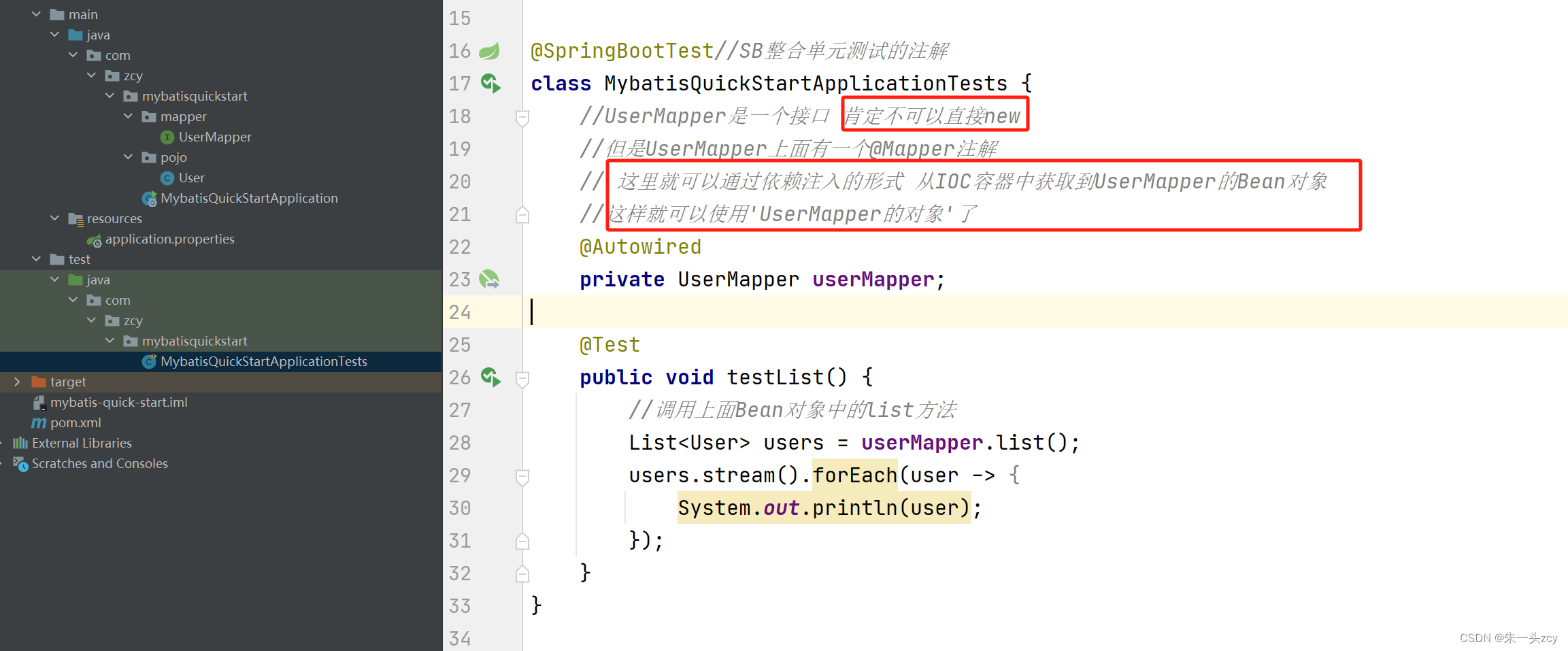This screenshot has width=1568, height=651.
Task: Fold the testList method at line 26
Action: [x=522, y=379]
